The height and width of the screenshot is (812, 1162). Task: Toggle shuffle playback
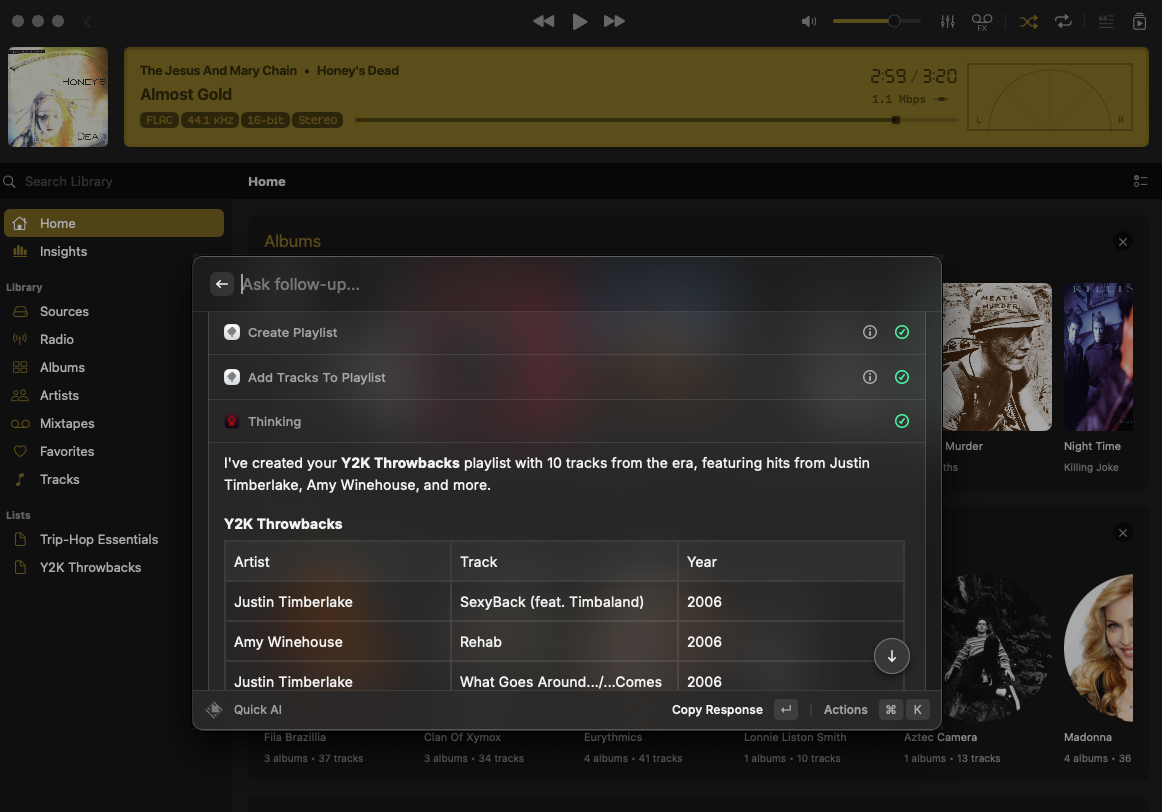1028,21
